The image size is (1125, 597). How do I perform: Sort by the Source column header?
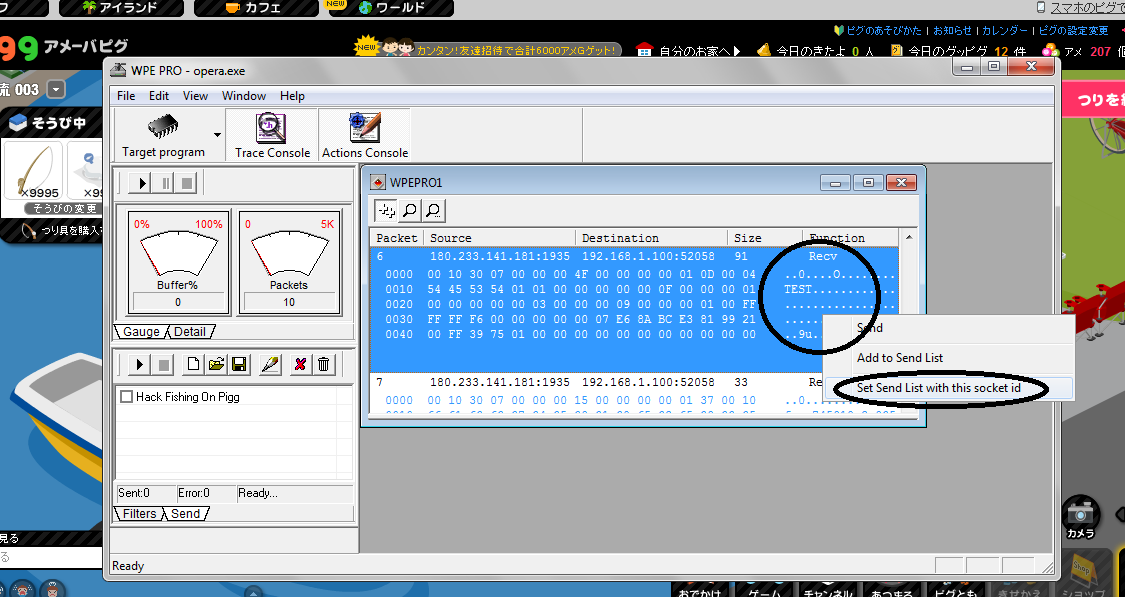coord(499,238)
